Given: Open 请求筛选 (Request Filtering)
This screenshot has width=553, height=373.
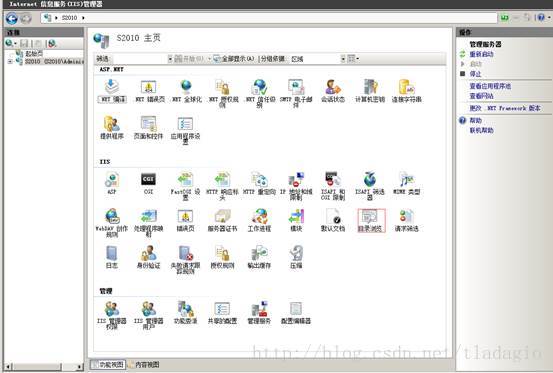Looking at the screenshot, I should (x=406, y=220).
